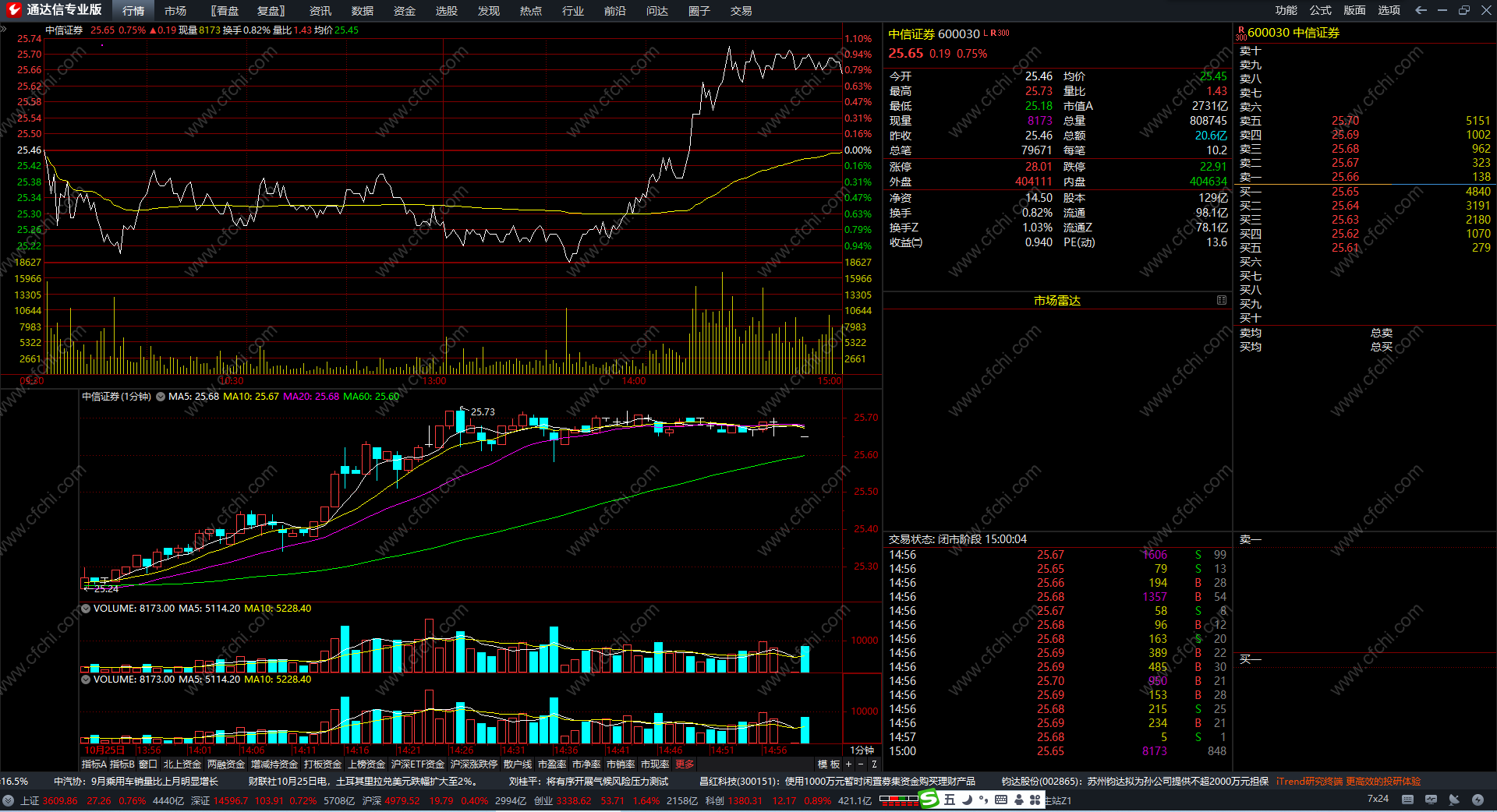Toggle the Sogou punctuation icon

point(983,800)
